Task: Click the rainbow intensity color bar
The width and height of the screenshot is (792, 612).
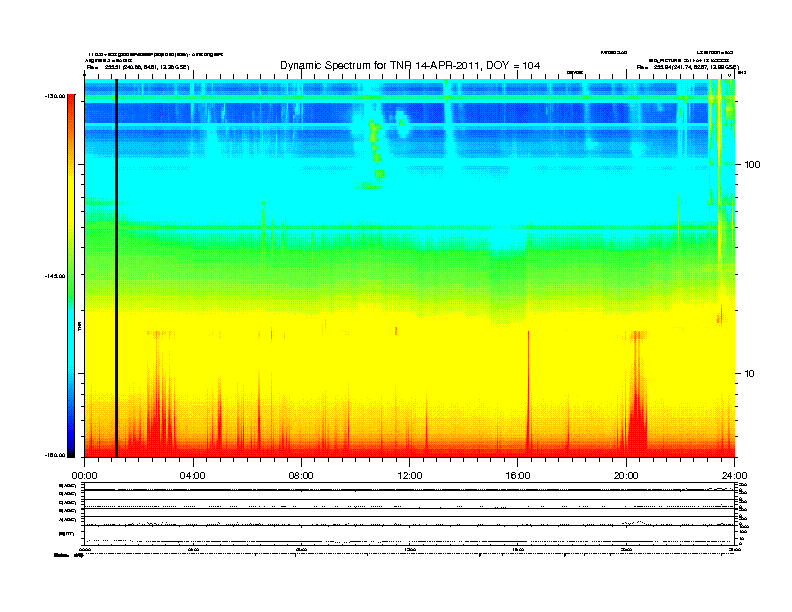Action: tap(71, 276)
